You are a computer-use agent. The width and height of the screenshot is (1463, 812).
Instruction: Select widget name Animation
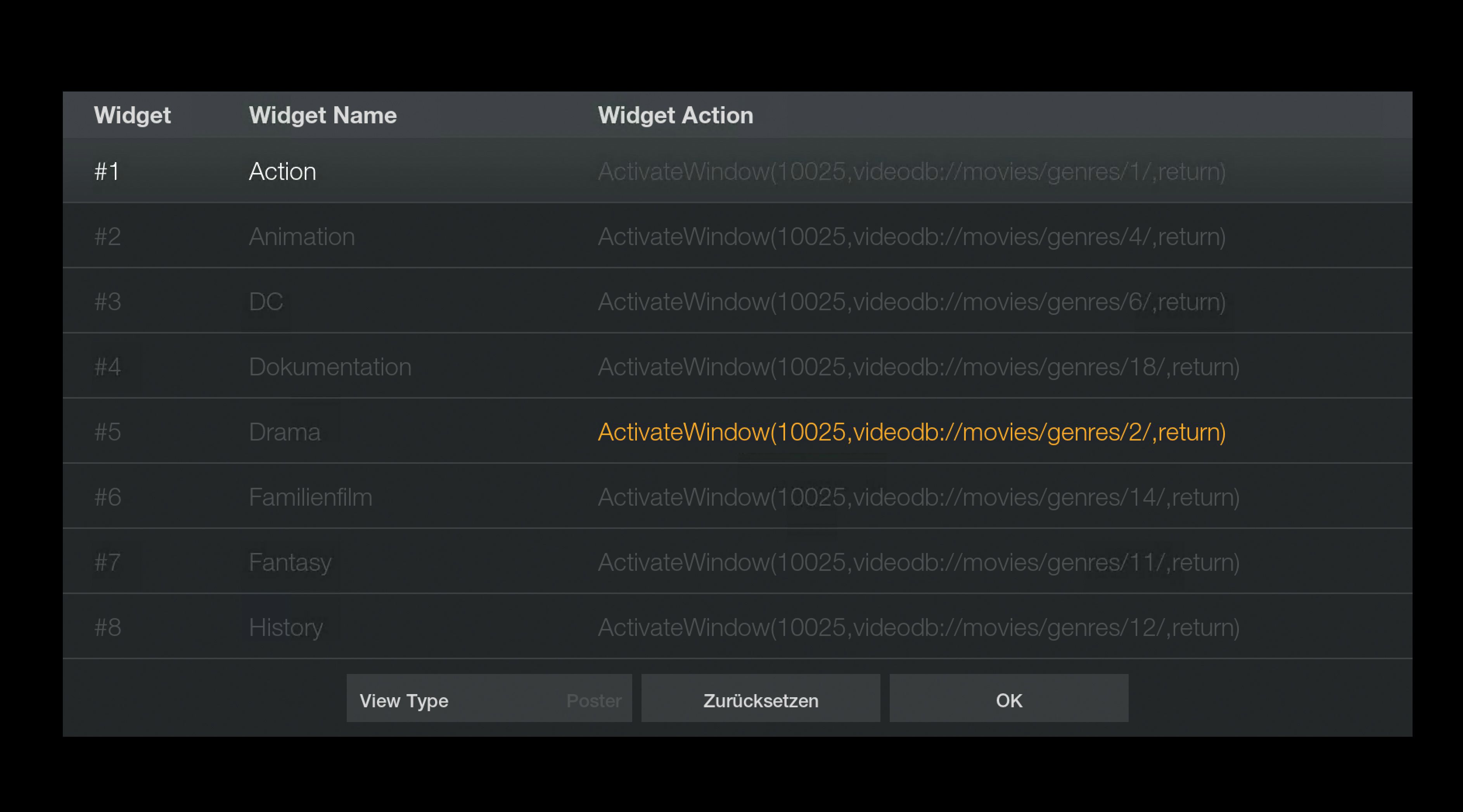(302, 237)
